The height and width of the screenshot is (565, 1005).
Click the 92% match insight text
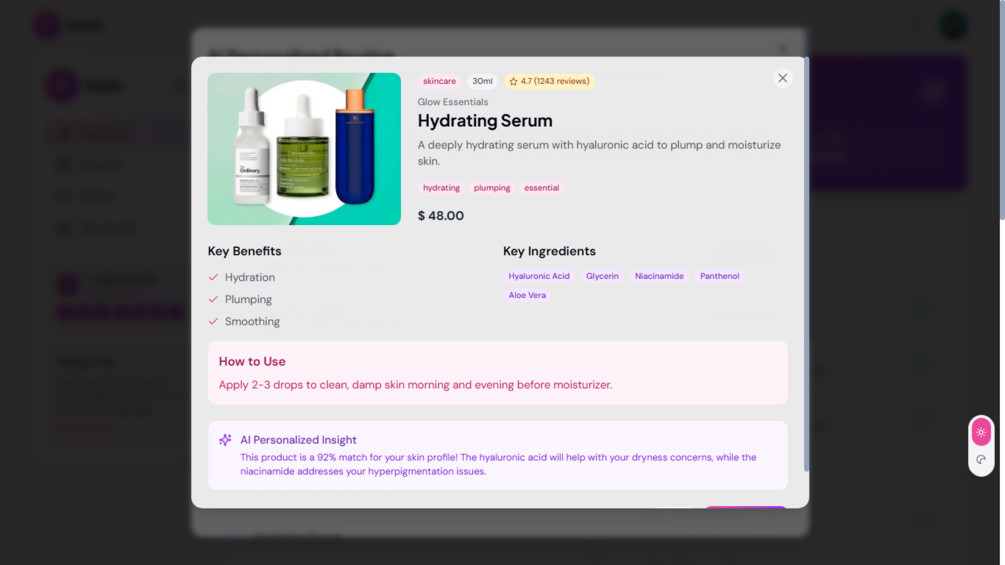pos(498,464)
